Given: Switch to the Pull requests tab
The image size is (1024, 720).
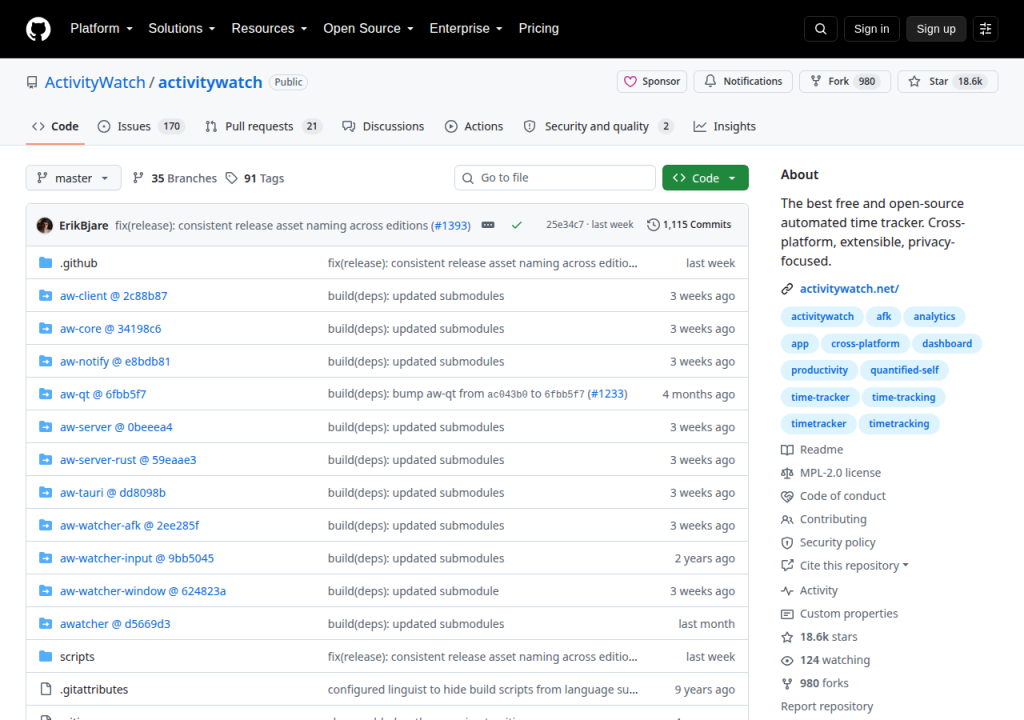Looking at the screenshot, I should tap(264, 126).
